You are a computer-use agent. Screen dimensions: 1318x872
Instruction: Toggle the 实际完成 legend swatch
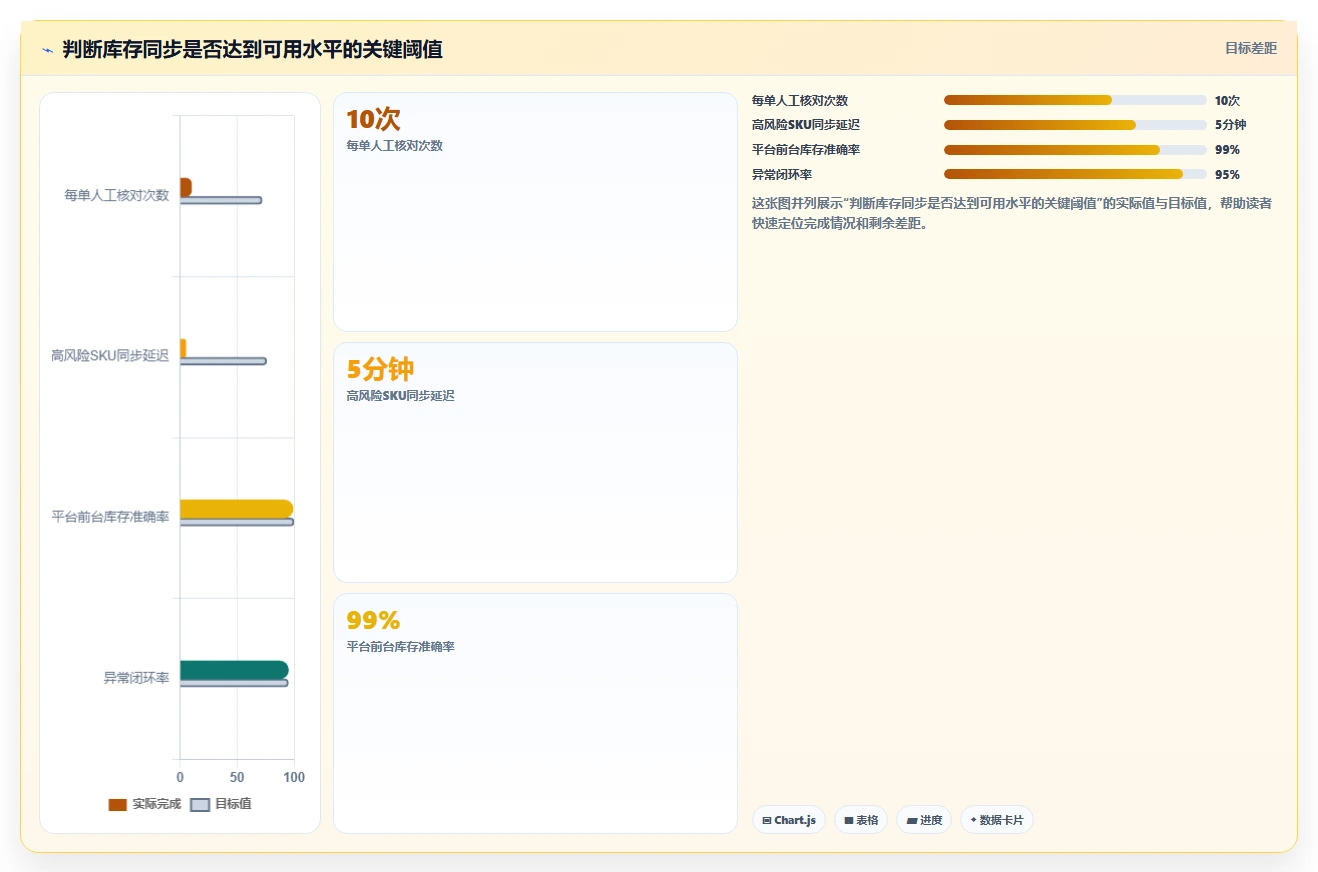point(117,804)
